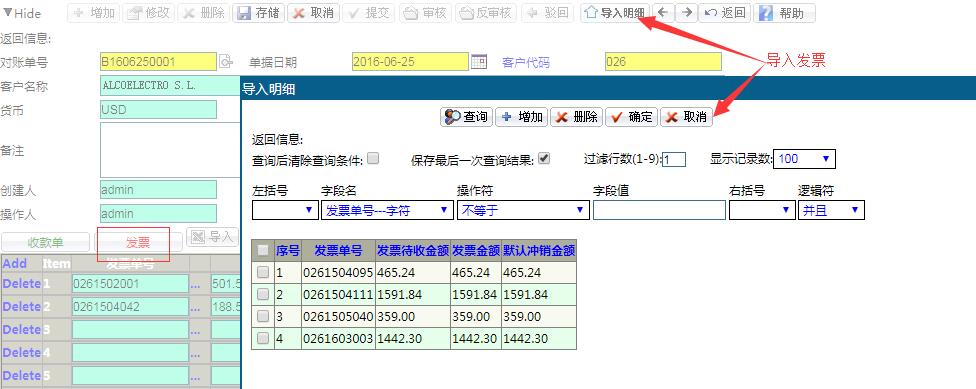
Task: Open the 逻辑符 dropdown showing 并且
Action: (831, 210)
